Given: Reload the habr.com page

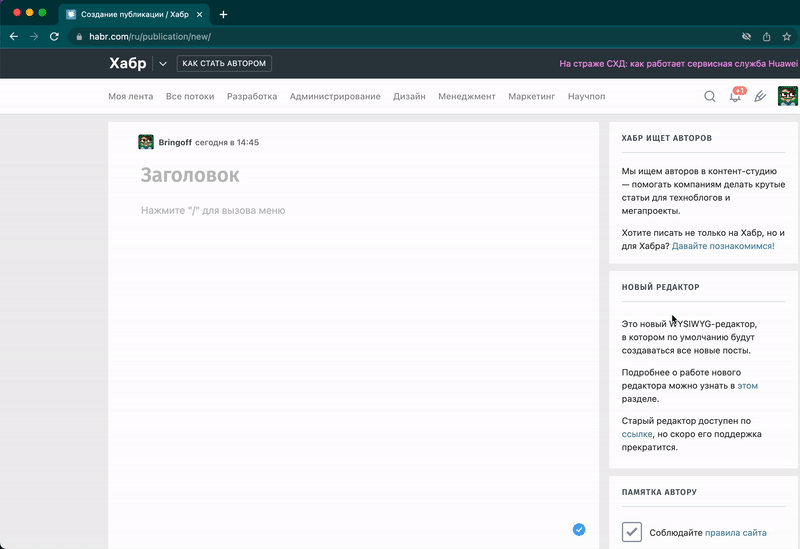Looking at the screenshot, I should coord(54,37).
